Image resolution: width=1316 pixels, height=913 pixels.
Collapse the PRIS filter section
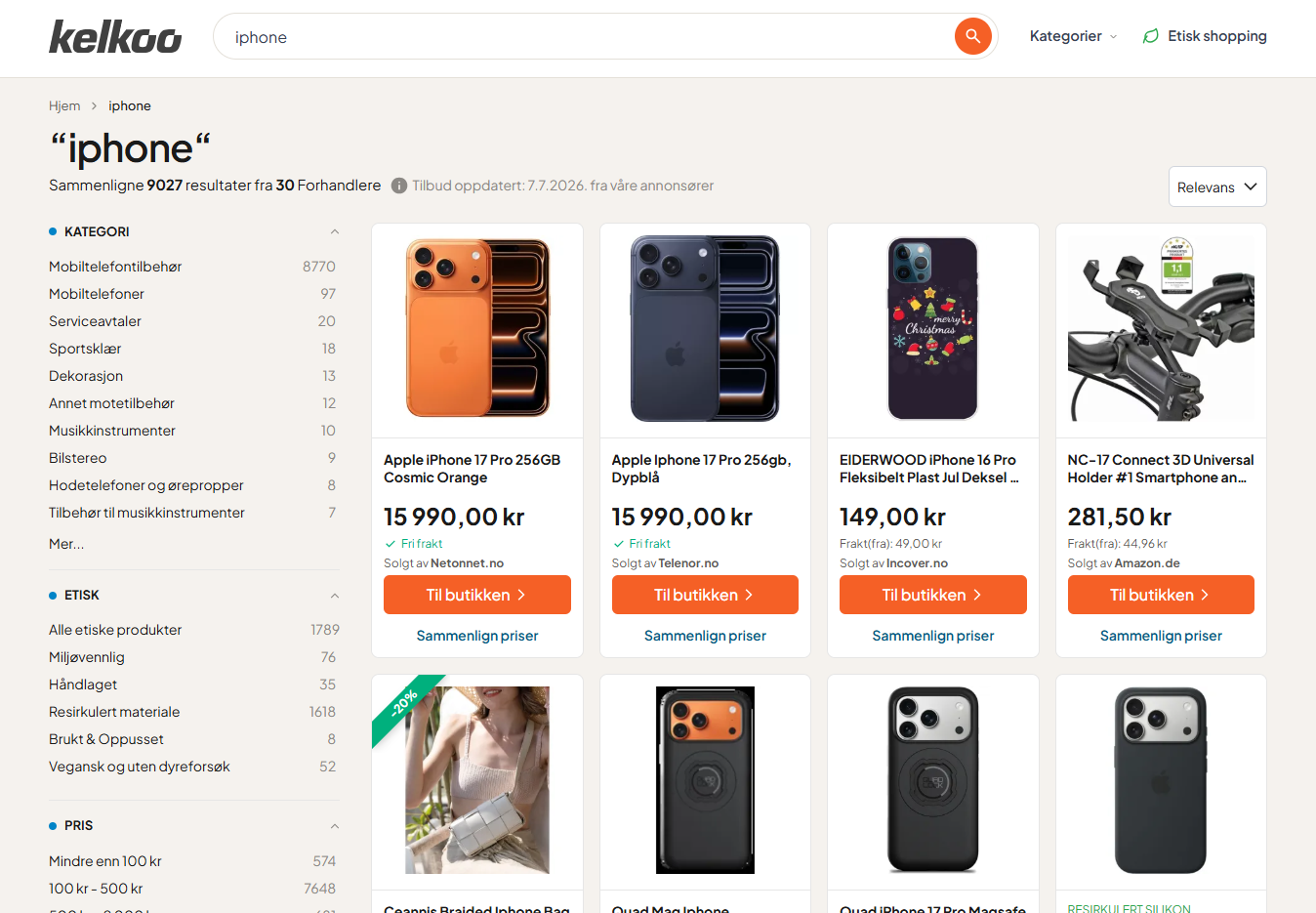(335, 825)
